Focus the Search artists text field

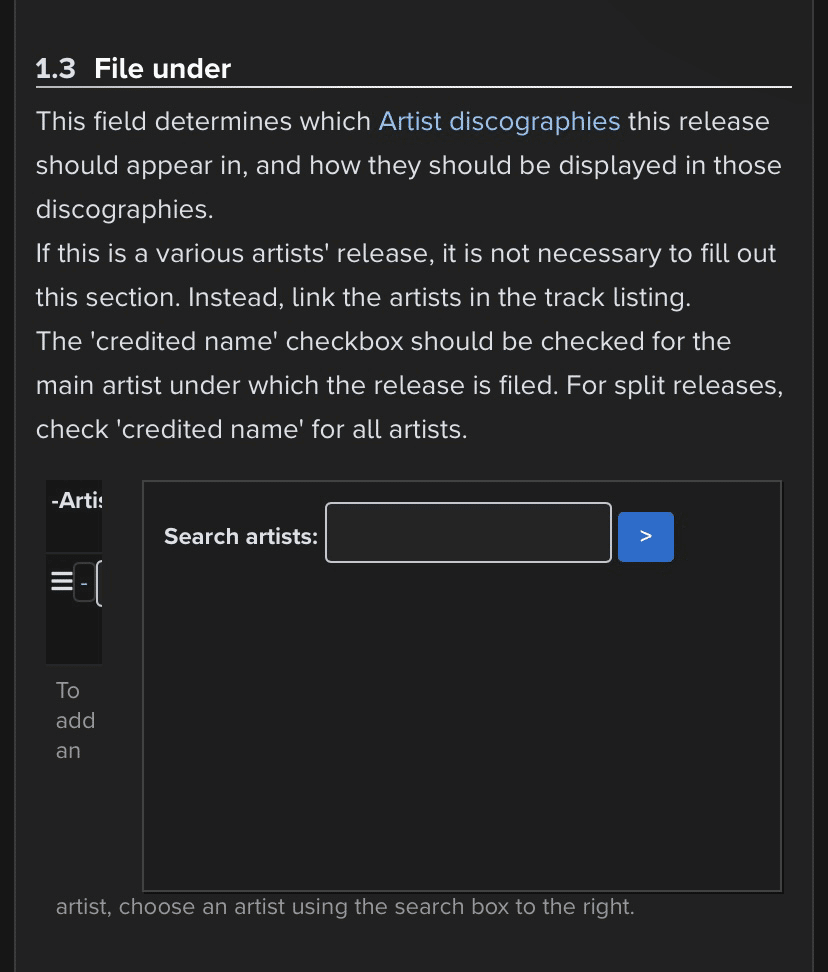pos(469,532)
